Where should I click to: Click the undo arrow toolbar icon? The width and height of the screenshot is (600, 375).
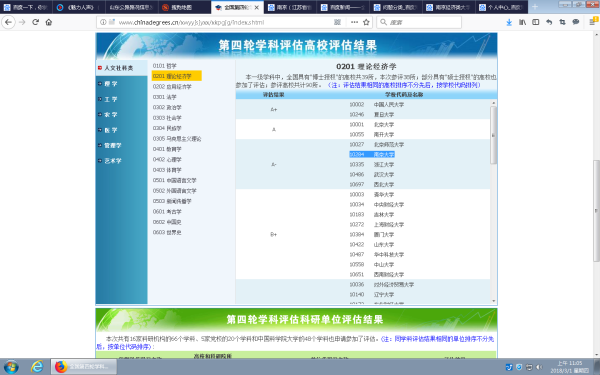point(549,22)
